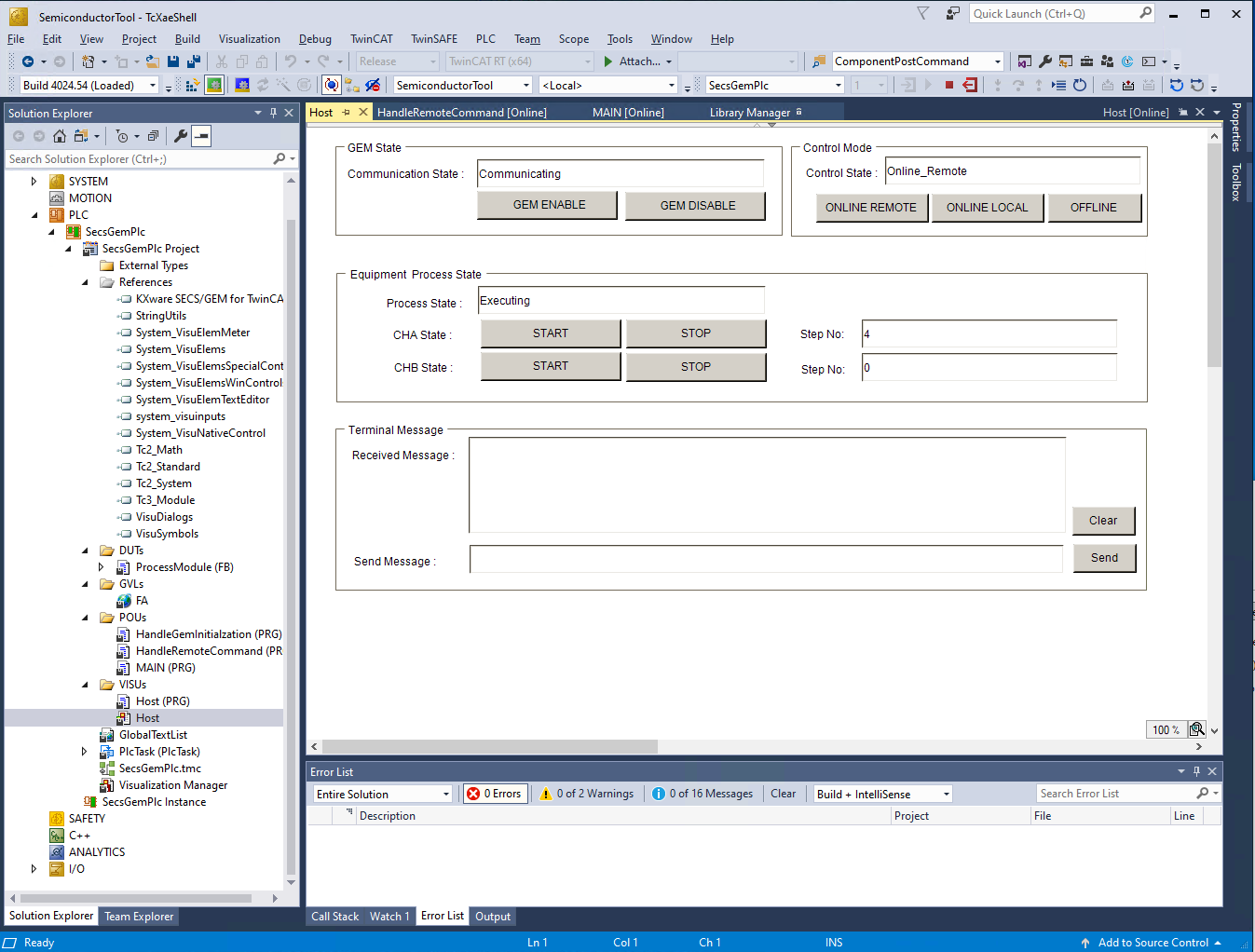
Task: Expand the I/O tree node
Action: [34, 869]
